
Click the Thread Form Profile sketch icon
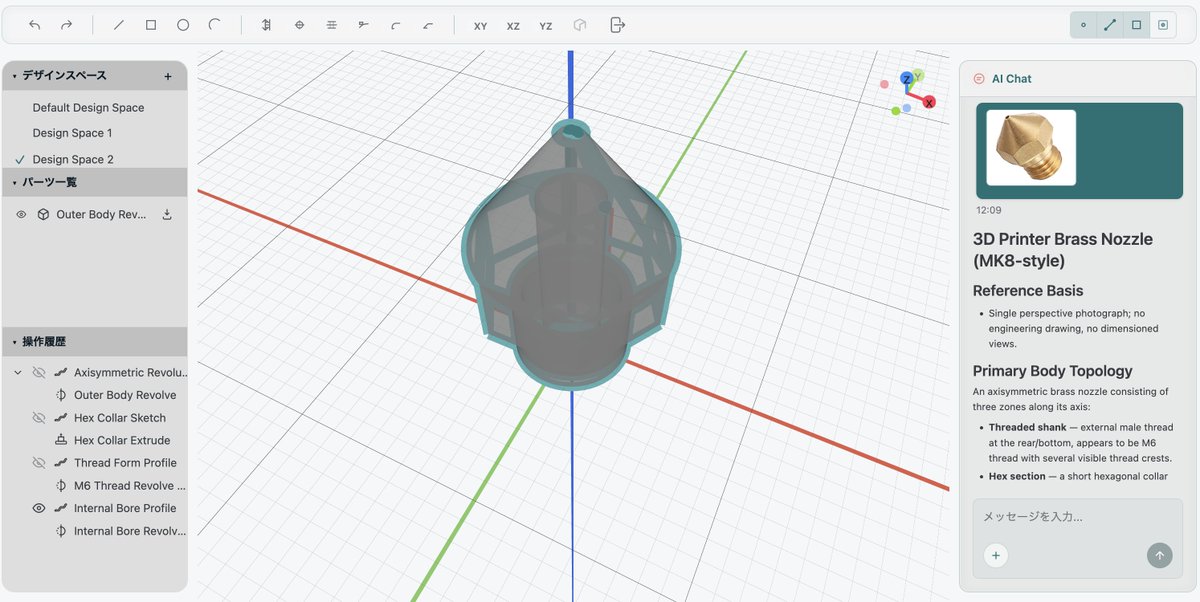(x=61, y=463)
